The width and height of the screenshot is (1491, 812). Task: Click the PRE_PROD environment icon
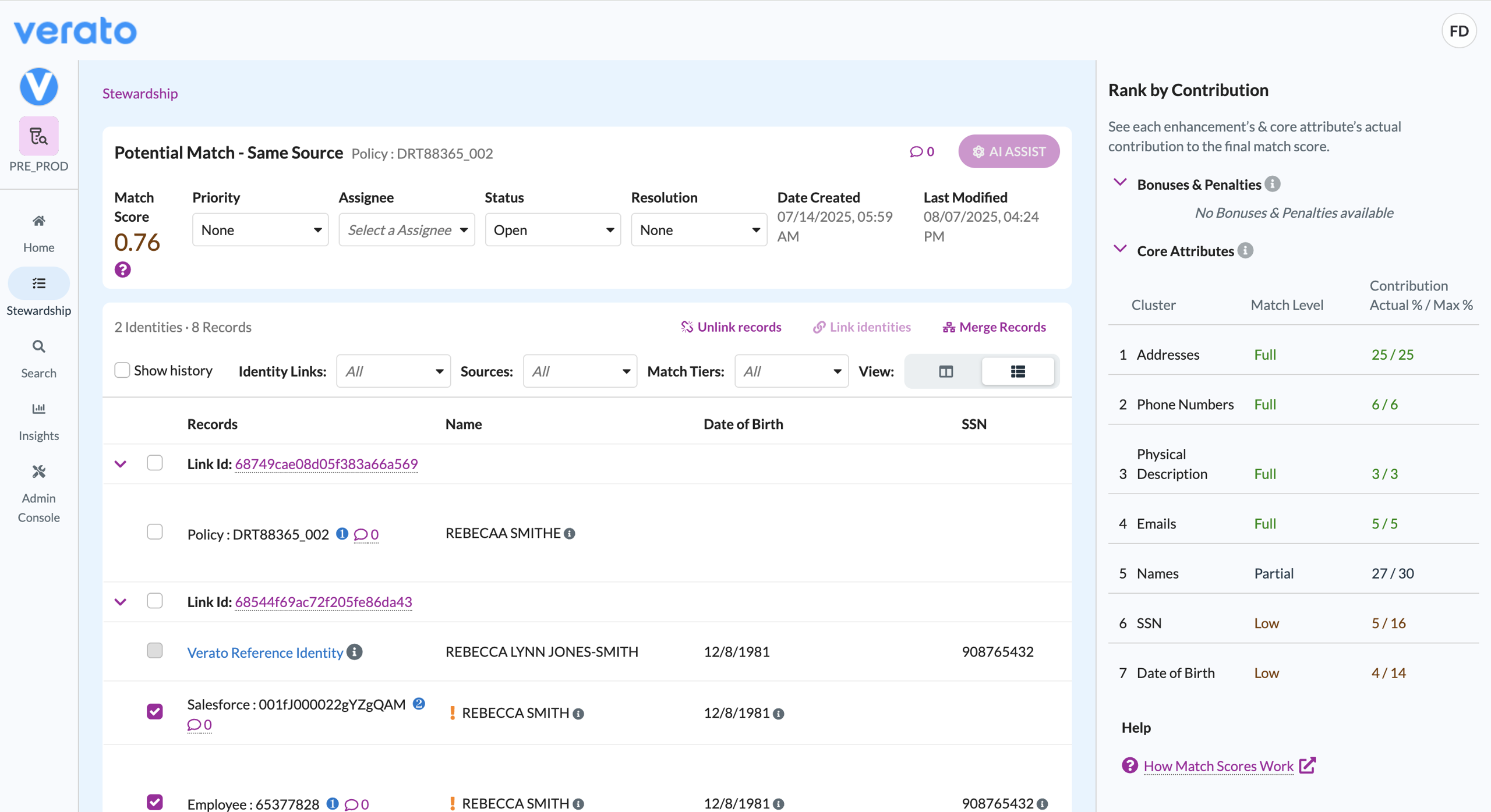[38, 136]
